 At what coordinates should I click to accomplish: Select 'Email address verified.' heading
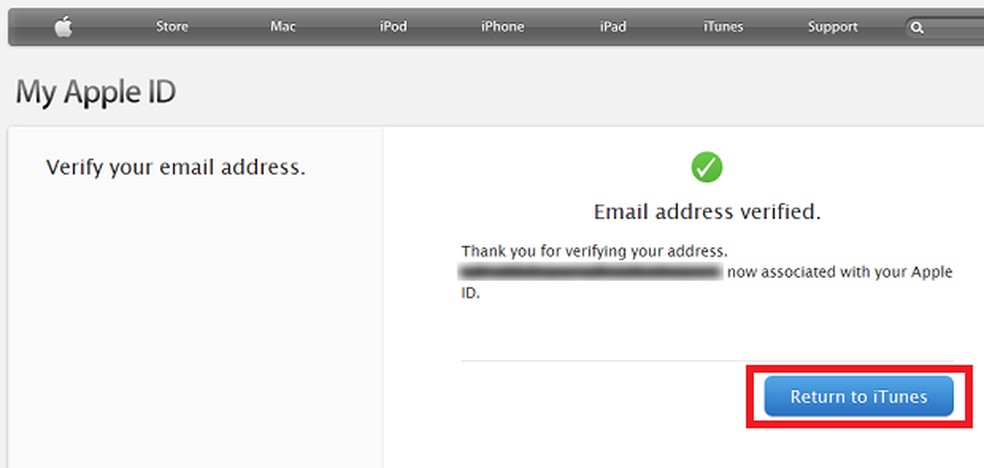pos(707,212)
